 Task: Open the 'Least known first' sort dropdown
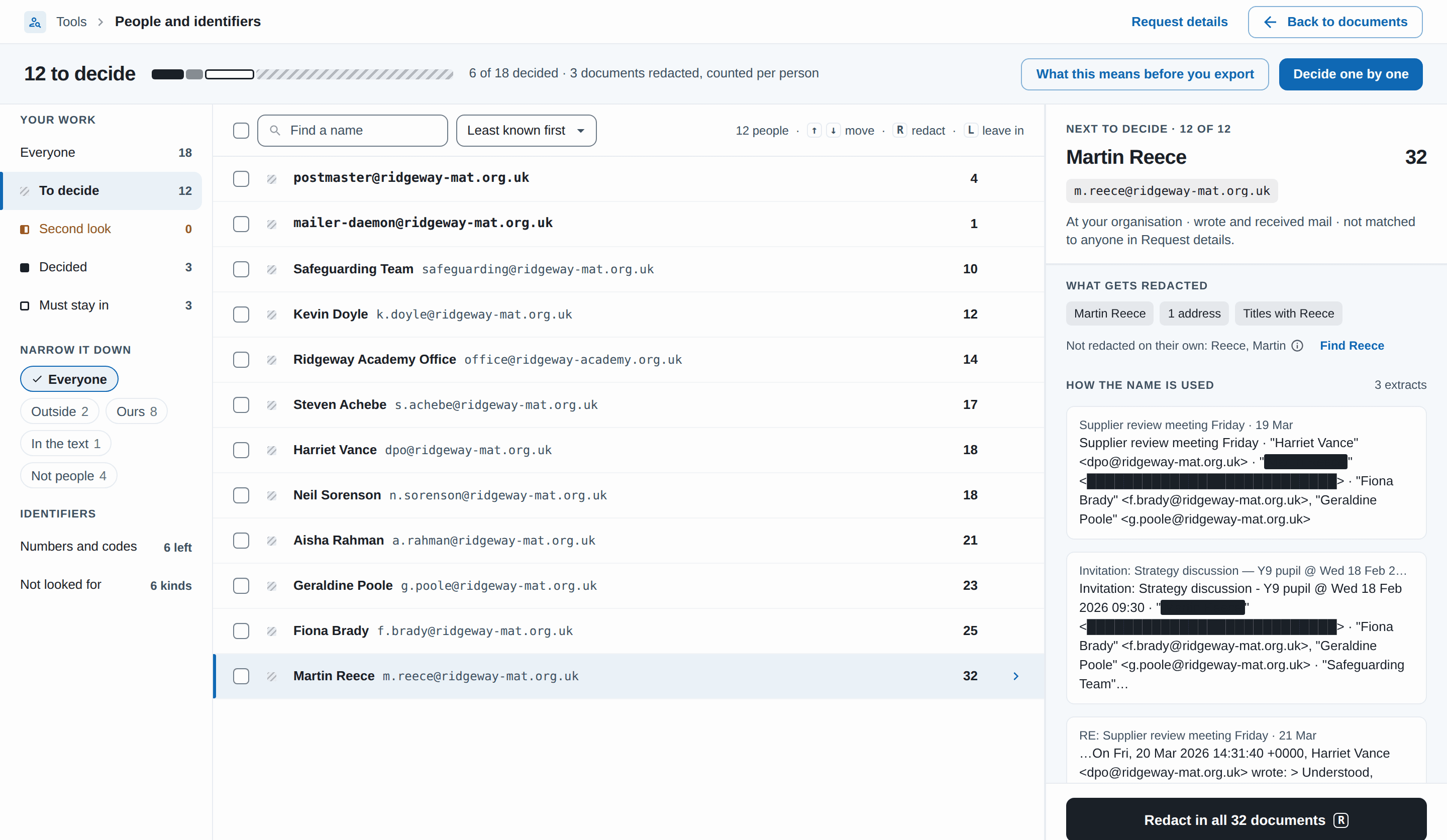[526, 130]
